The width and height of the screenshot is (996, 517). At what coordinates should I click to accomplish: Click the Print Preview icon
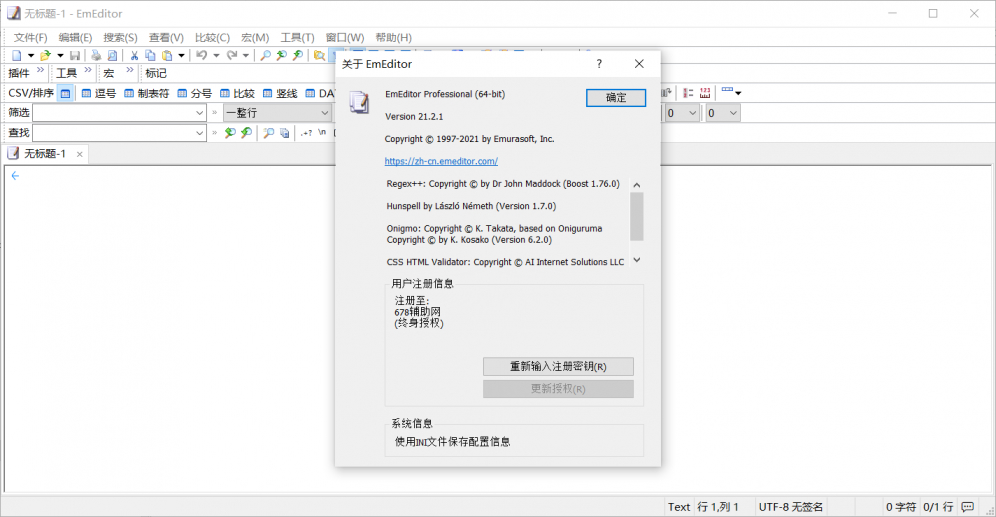(112, 55)
